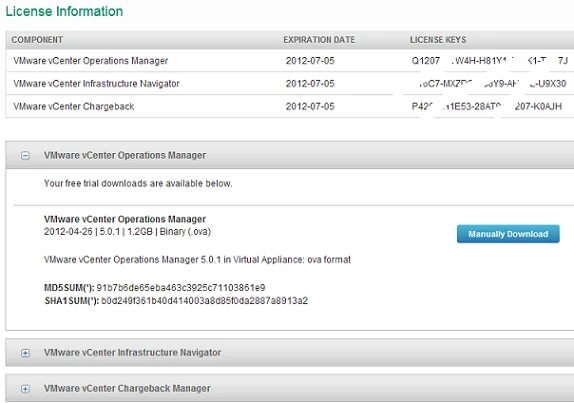Expand the vCenter Infrastructure Navigator section
The image size is (574, 403).
[x=25, y=353]
